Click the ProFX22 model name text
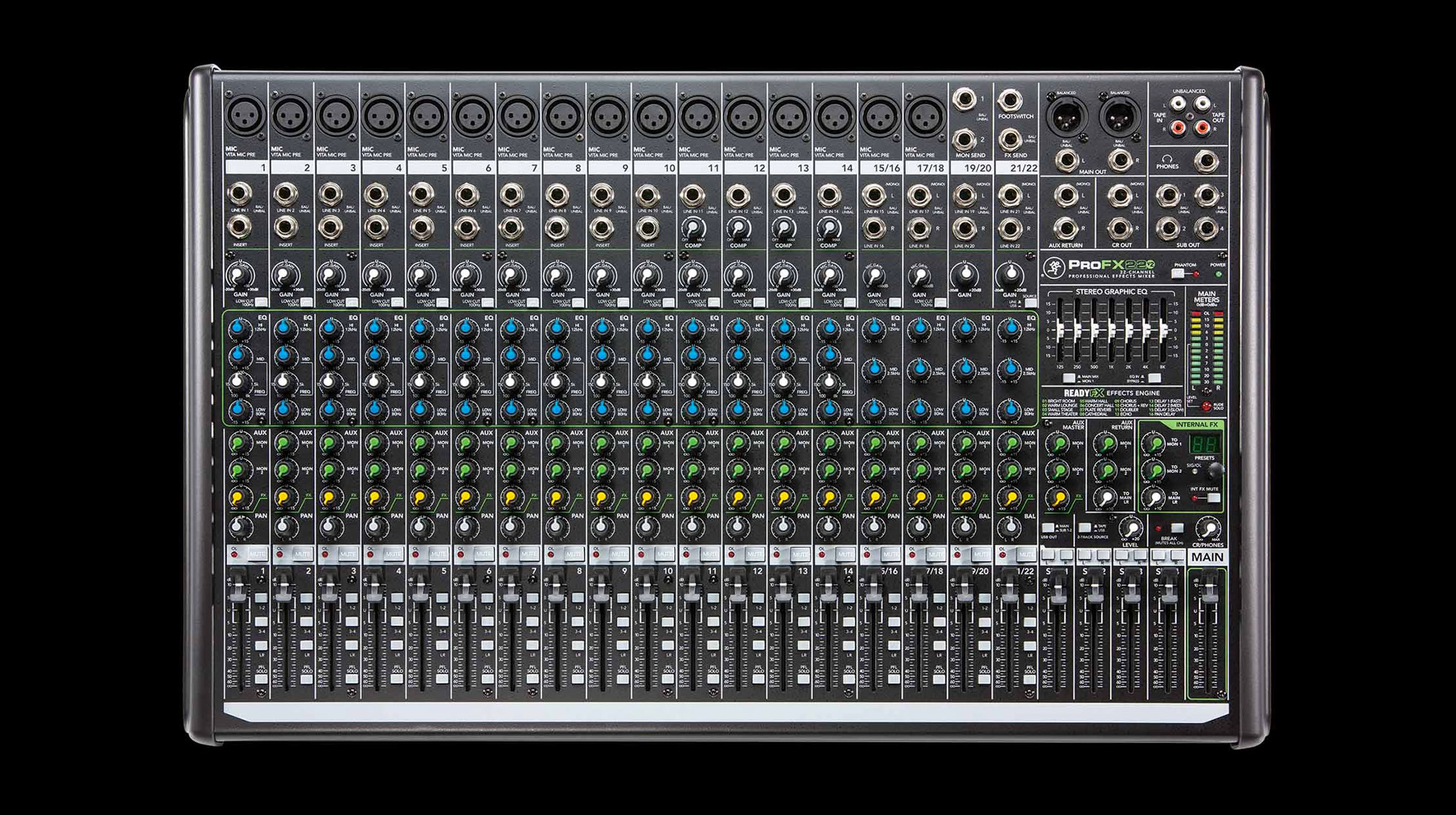 point(1112,265)
